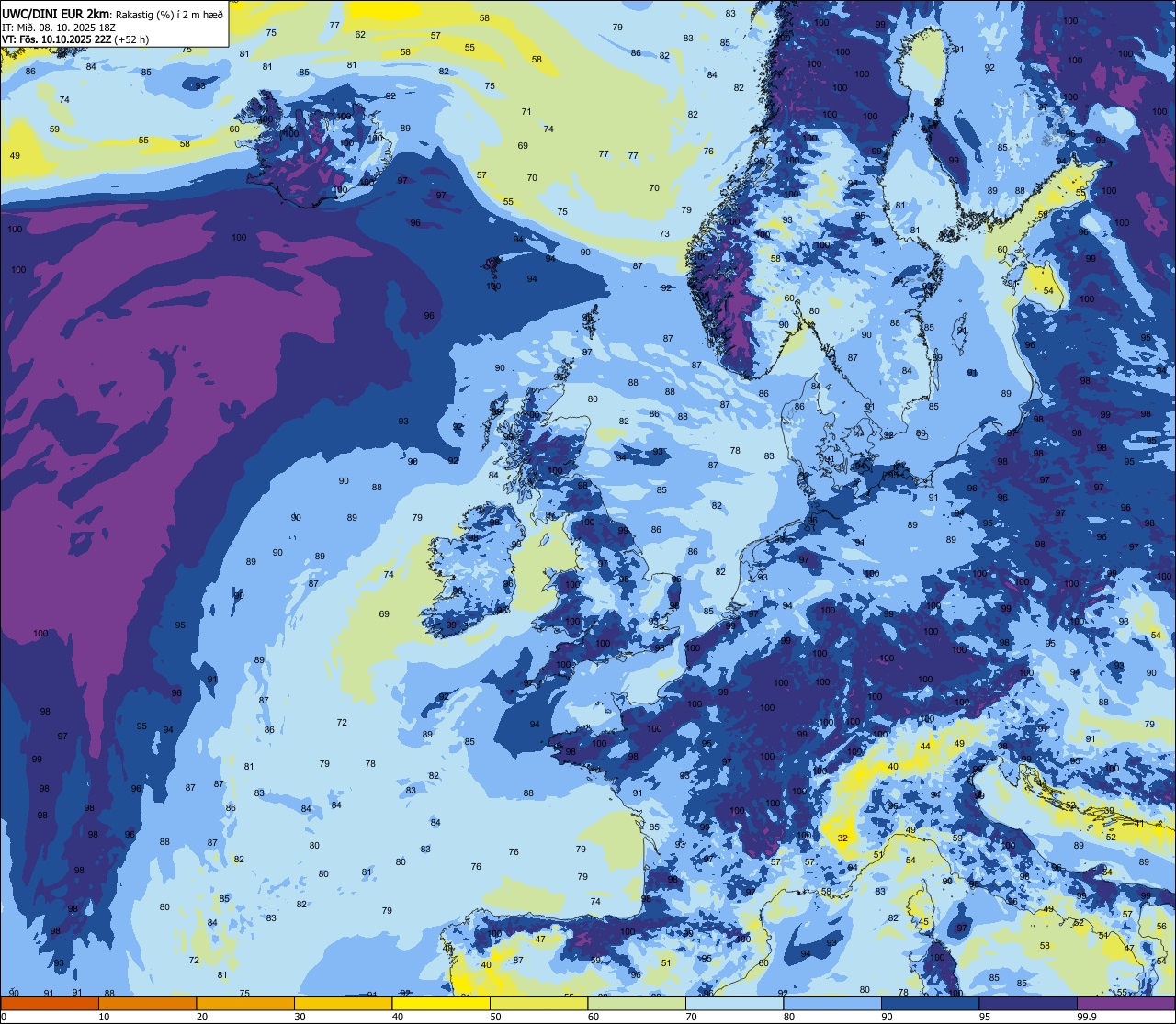This screenshot has width=1176, height=1024.
Task: Click the 70–80 pale blue legend swatch
Action: (x=734, y=1003)
